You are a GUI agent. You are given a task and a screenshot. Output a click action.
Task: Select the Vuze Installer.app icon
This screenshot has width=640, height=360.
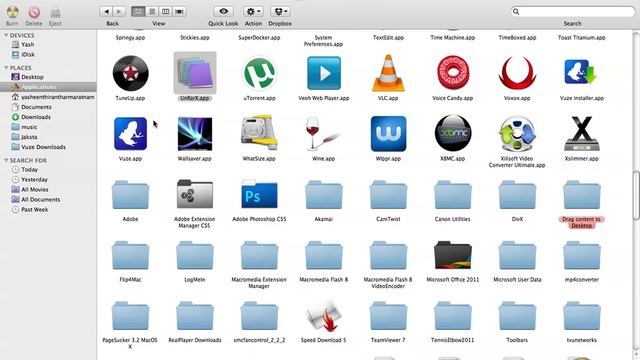coord(581,73)
